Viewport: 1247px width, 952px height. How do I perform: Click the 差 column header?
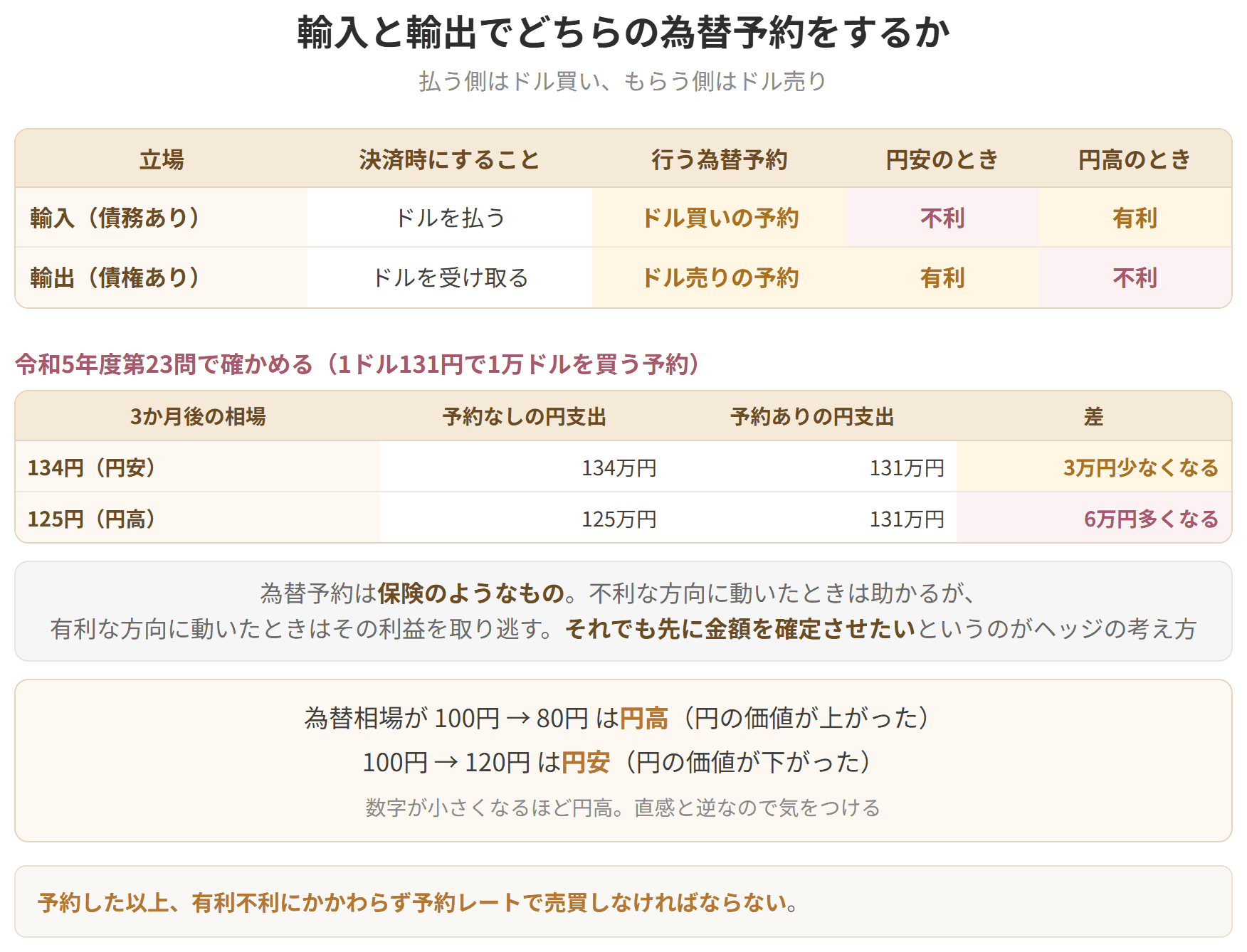tap(1093, 416)
